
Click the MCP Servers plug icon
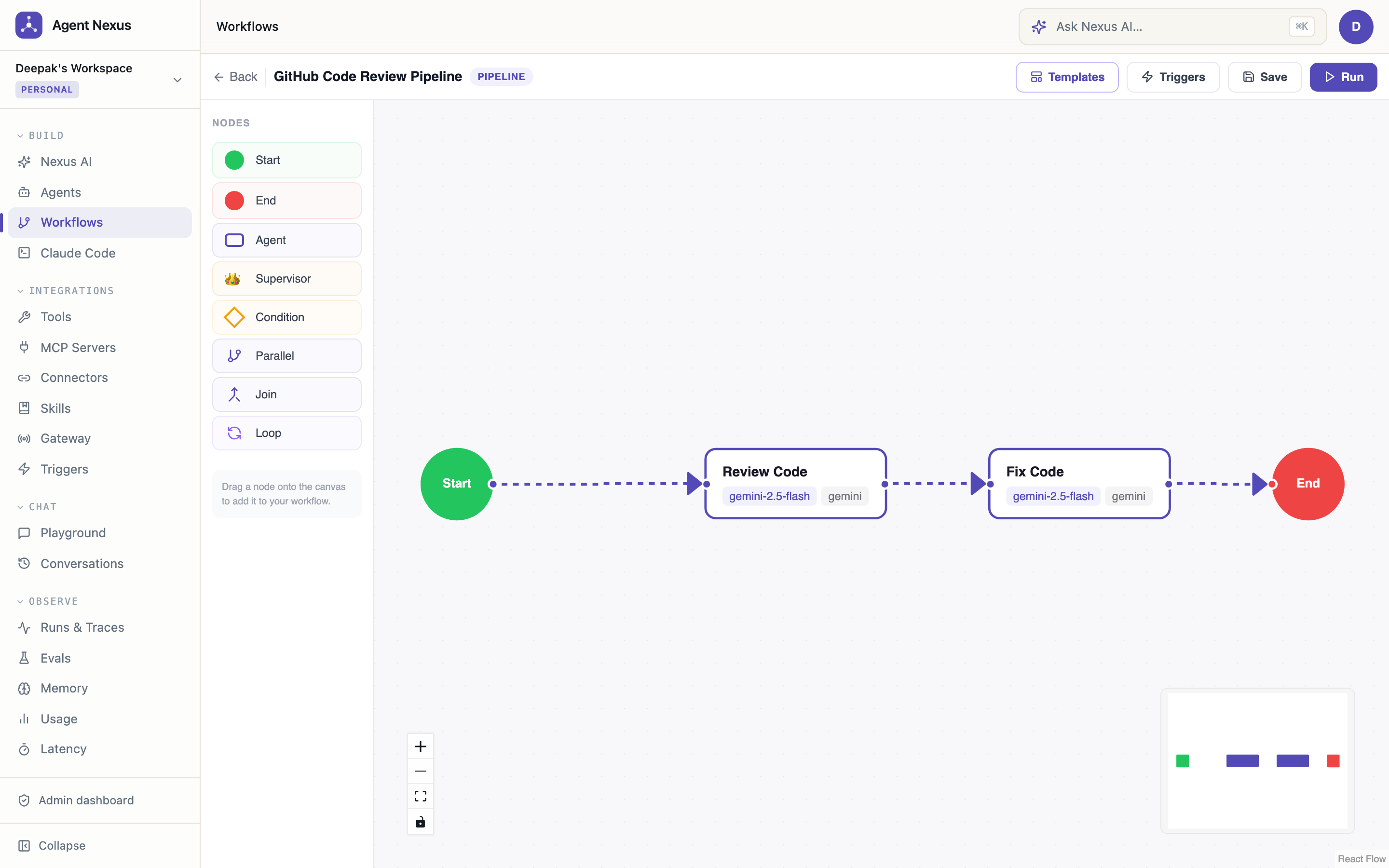(24, 347)
